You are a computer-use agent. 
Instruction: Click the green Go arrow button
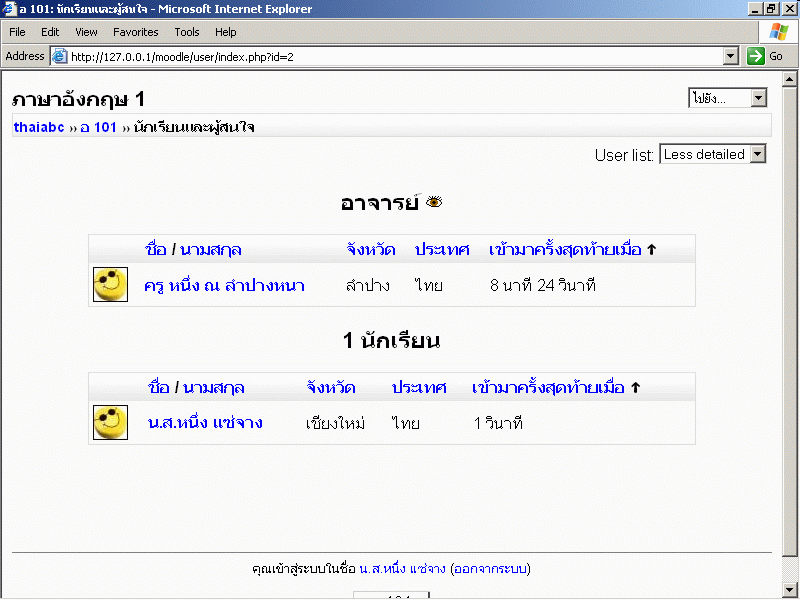pyautogui.click(x=757, y=56)
